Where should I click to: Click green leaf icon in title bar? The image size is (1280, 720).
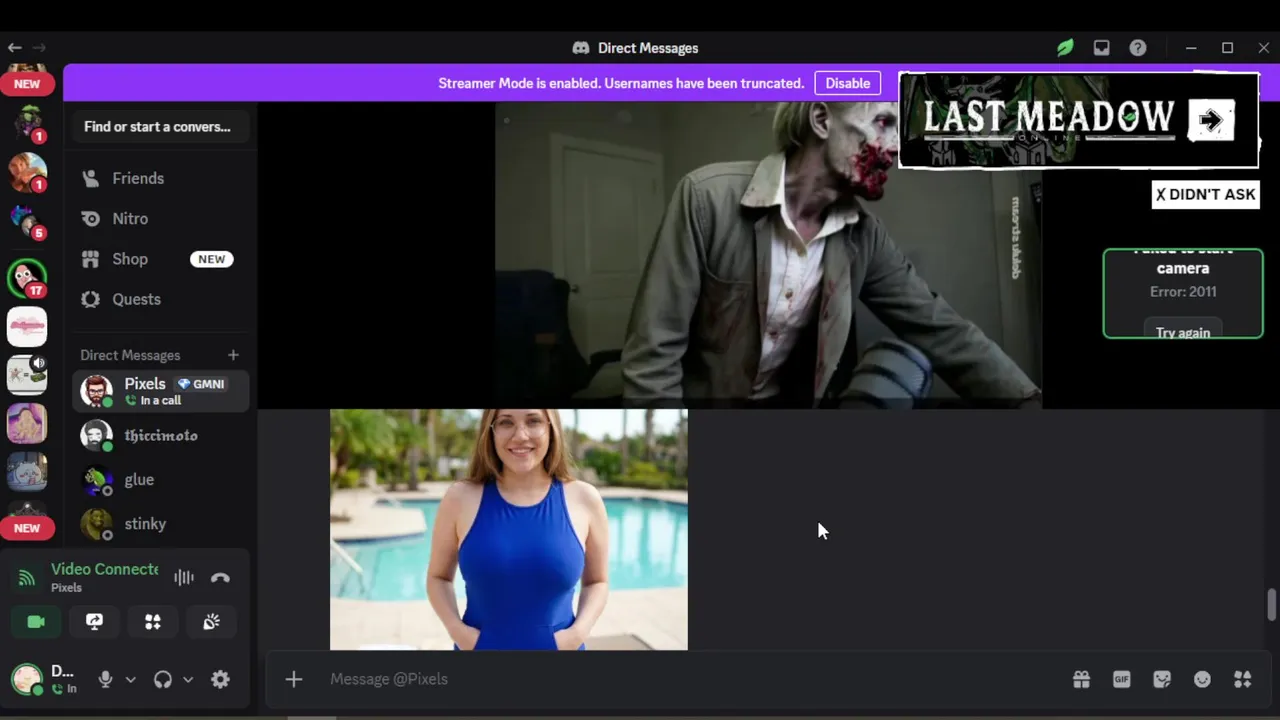coord(1065,48)
